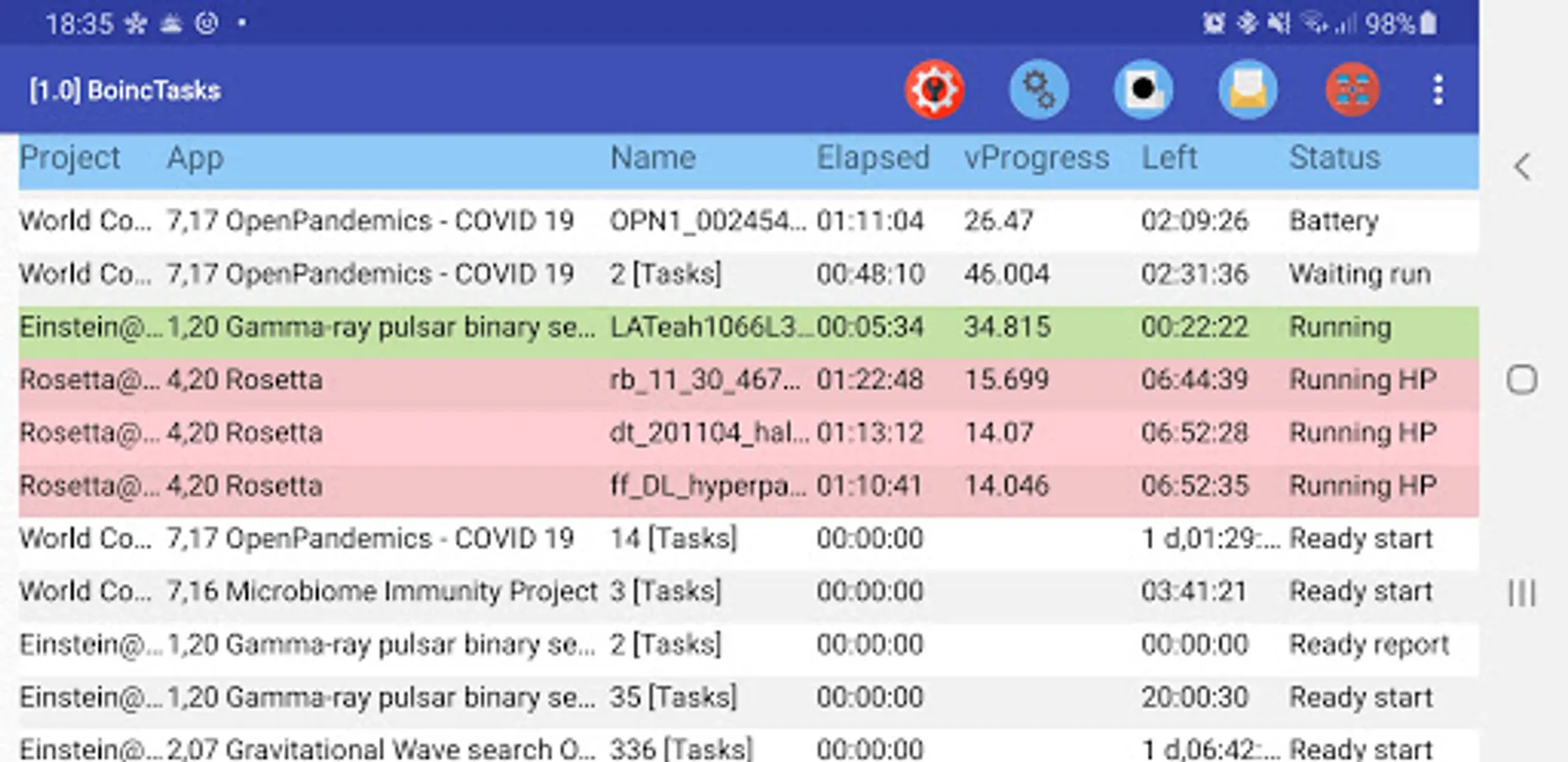Tap the Android back chevron
Image resolution: width=1568 pixels, height=762 pixels.
[x=1522, y=167]
